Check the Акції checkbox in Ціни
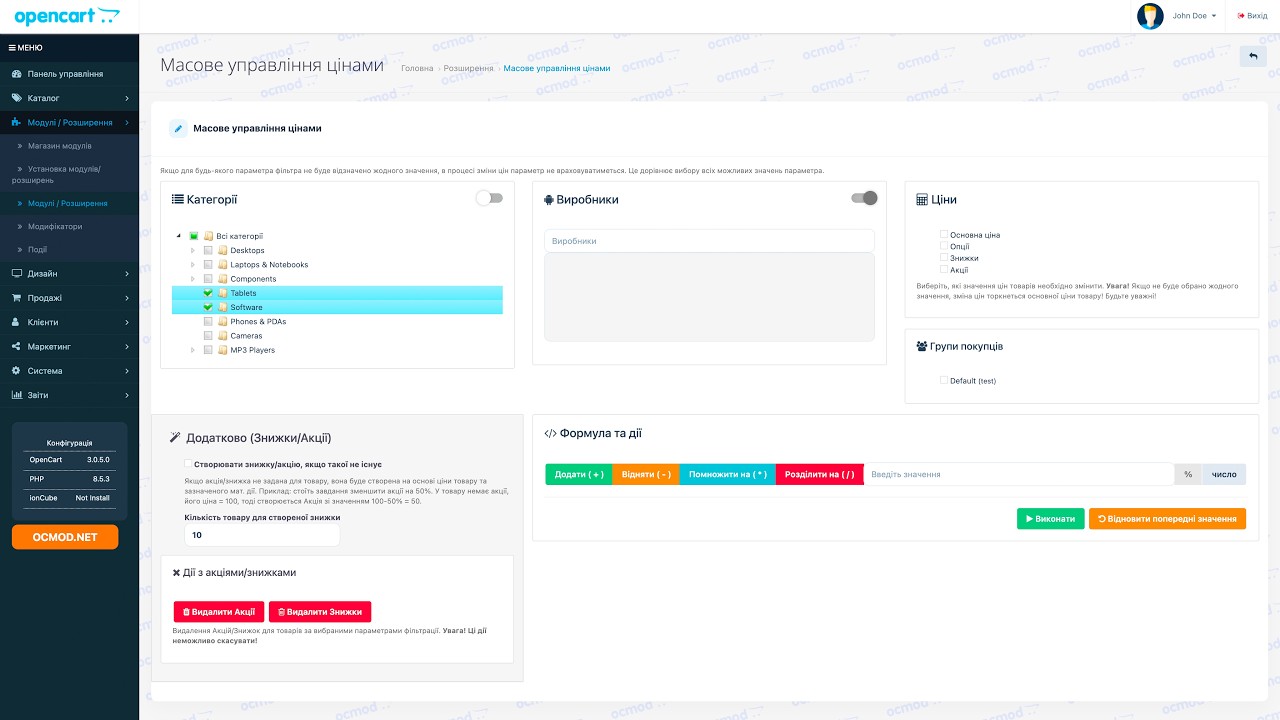Screen dimensions: 1280x720 click(943, 269)
